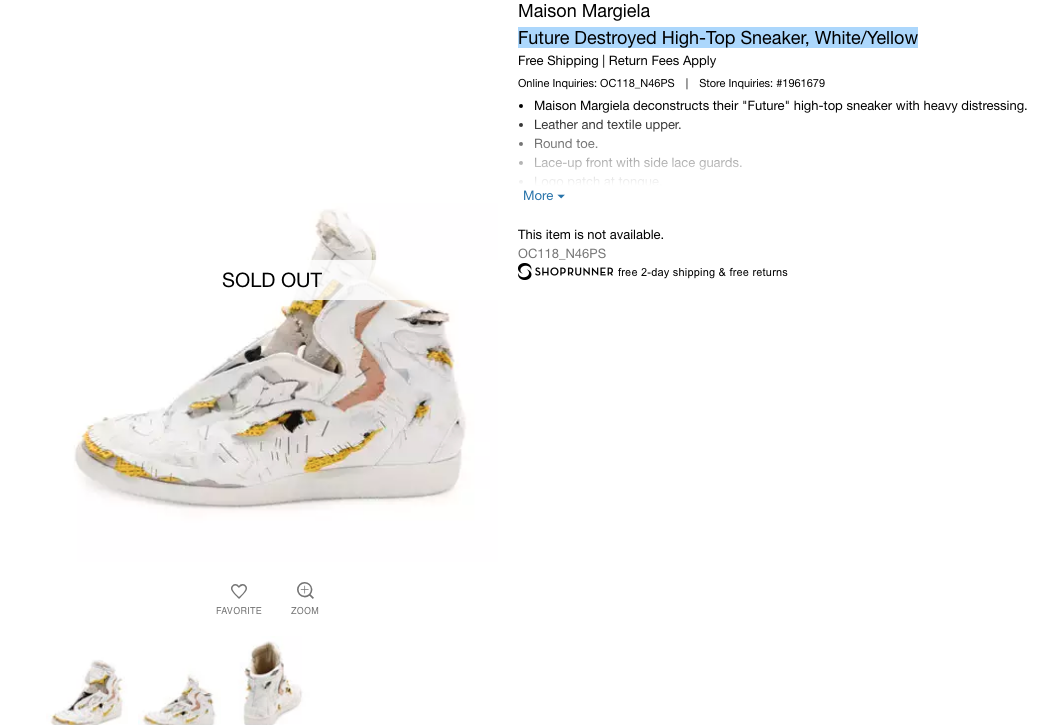Click the "Leather and textile upper" bullet

click(607, 125)
